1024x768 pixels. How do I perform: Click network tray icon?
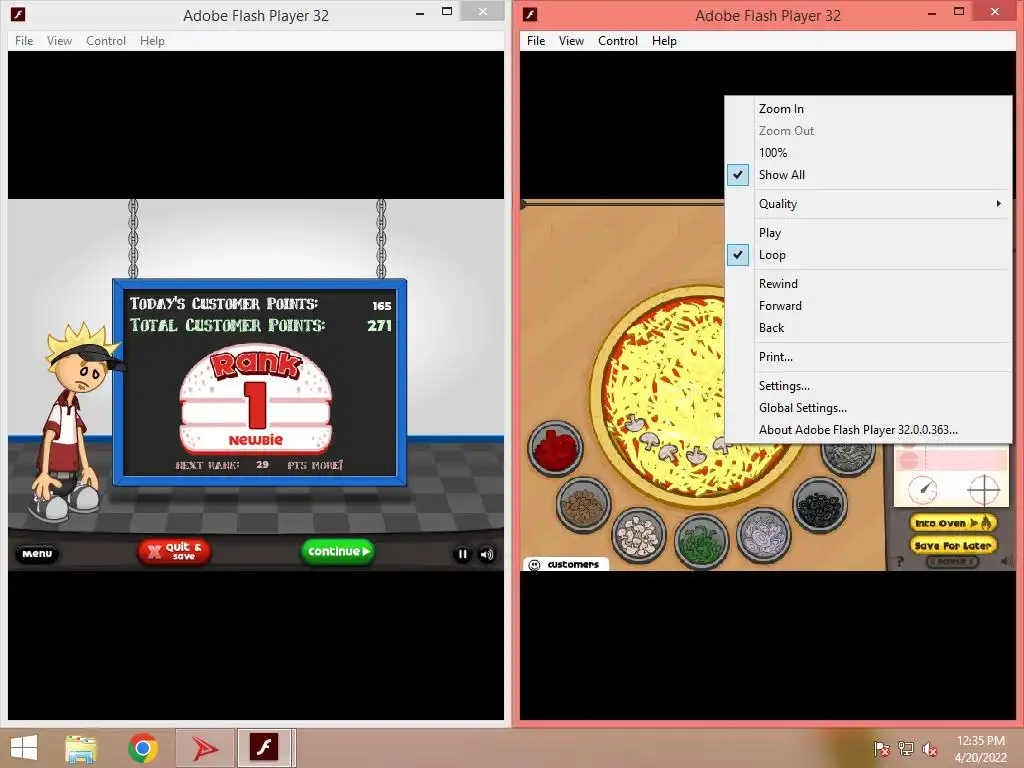pyautogui.click(x=906, y=748)
